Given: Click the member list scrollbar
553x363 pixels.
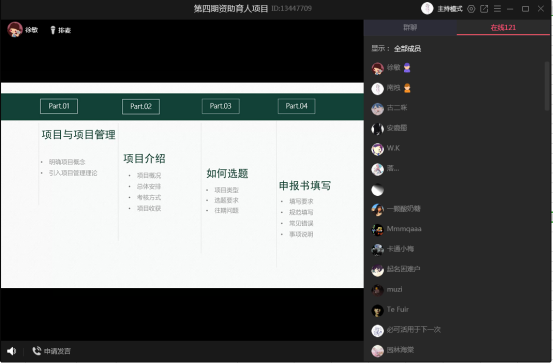Looking at the screenshot, I should point(547,86).
